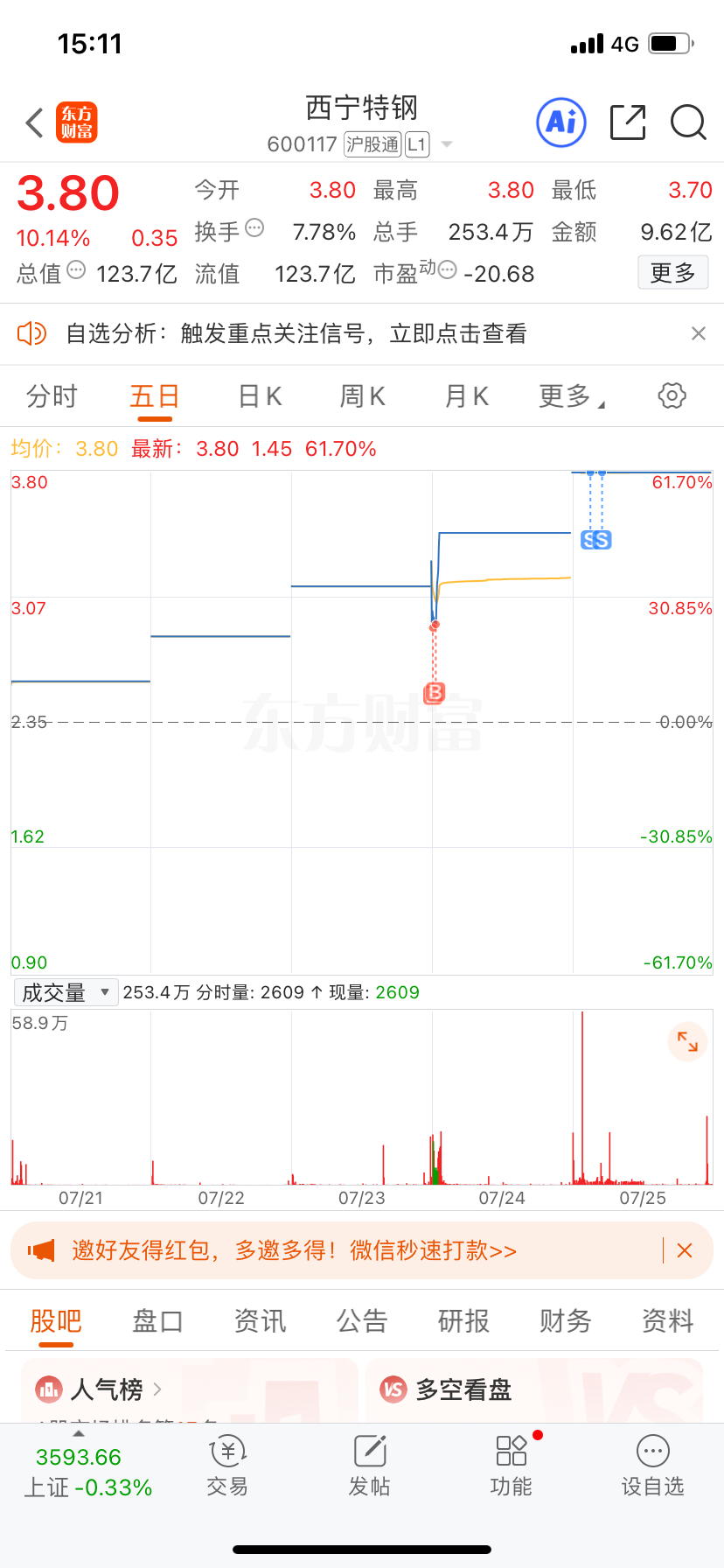Open the blue Ai assistant icon

(560, 122)
